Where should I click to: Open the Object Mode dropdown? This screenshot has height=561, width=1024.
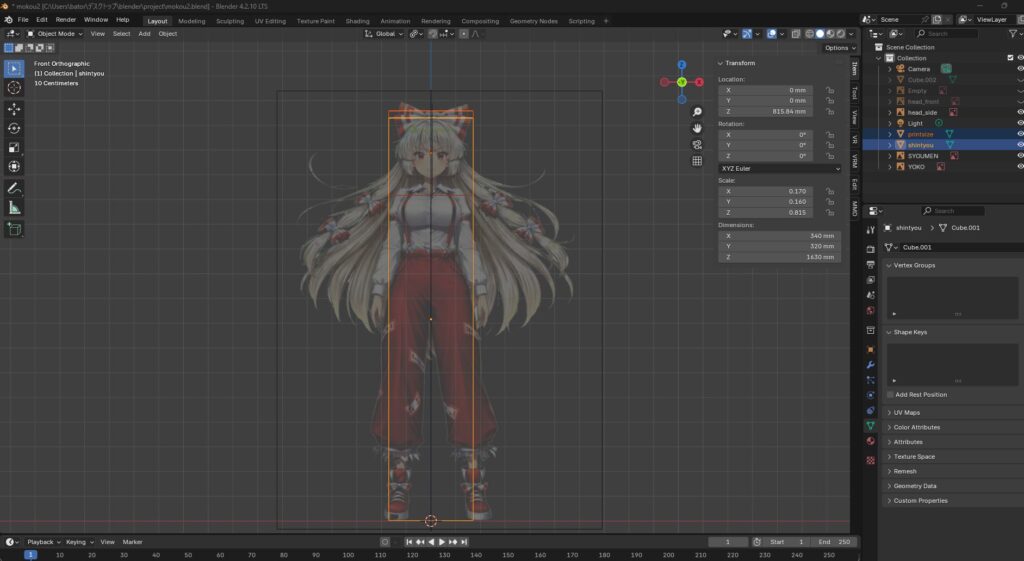coord(57,33)
